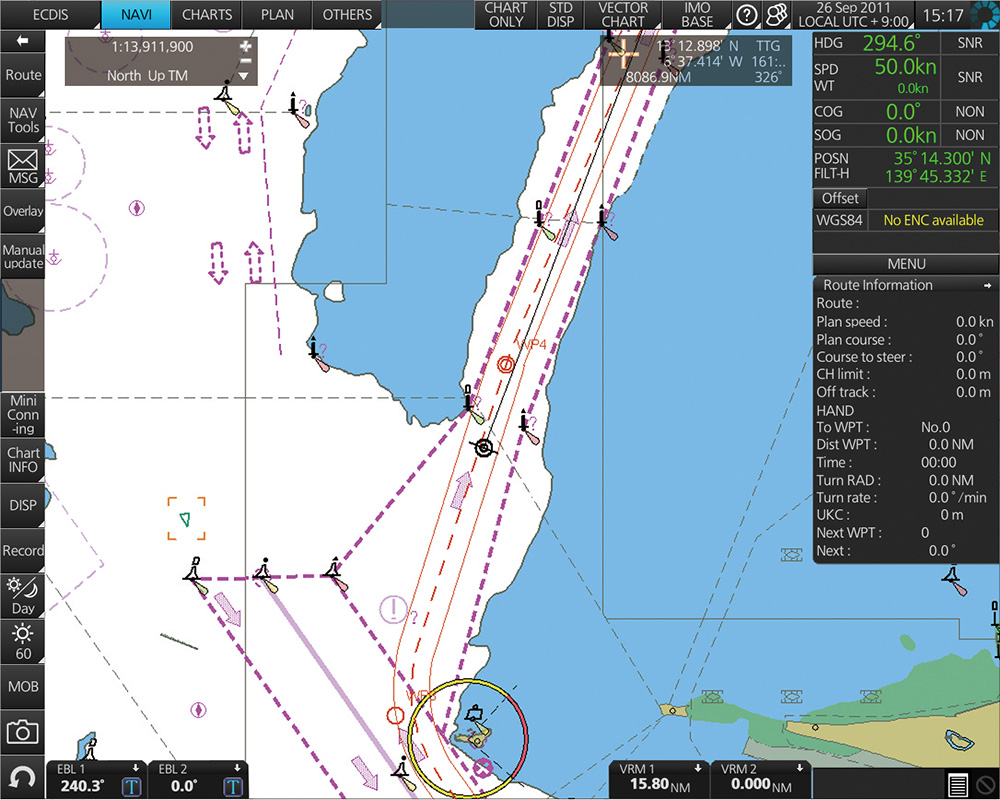The width and height of the screenshot is (1000, 800).
Task: Open the list icon at bottom right
Action: [958, 785]
